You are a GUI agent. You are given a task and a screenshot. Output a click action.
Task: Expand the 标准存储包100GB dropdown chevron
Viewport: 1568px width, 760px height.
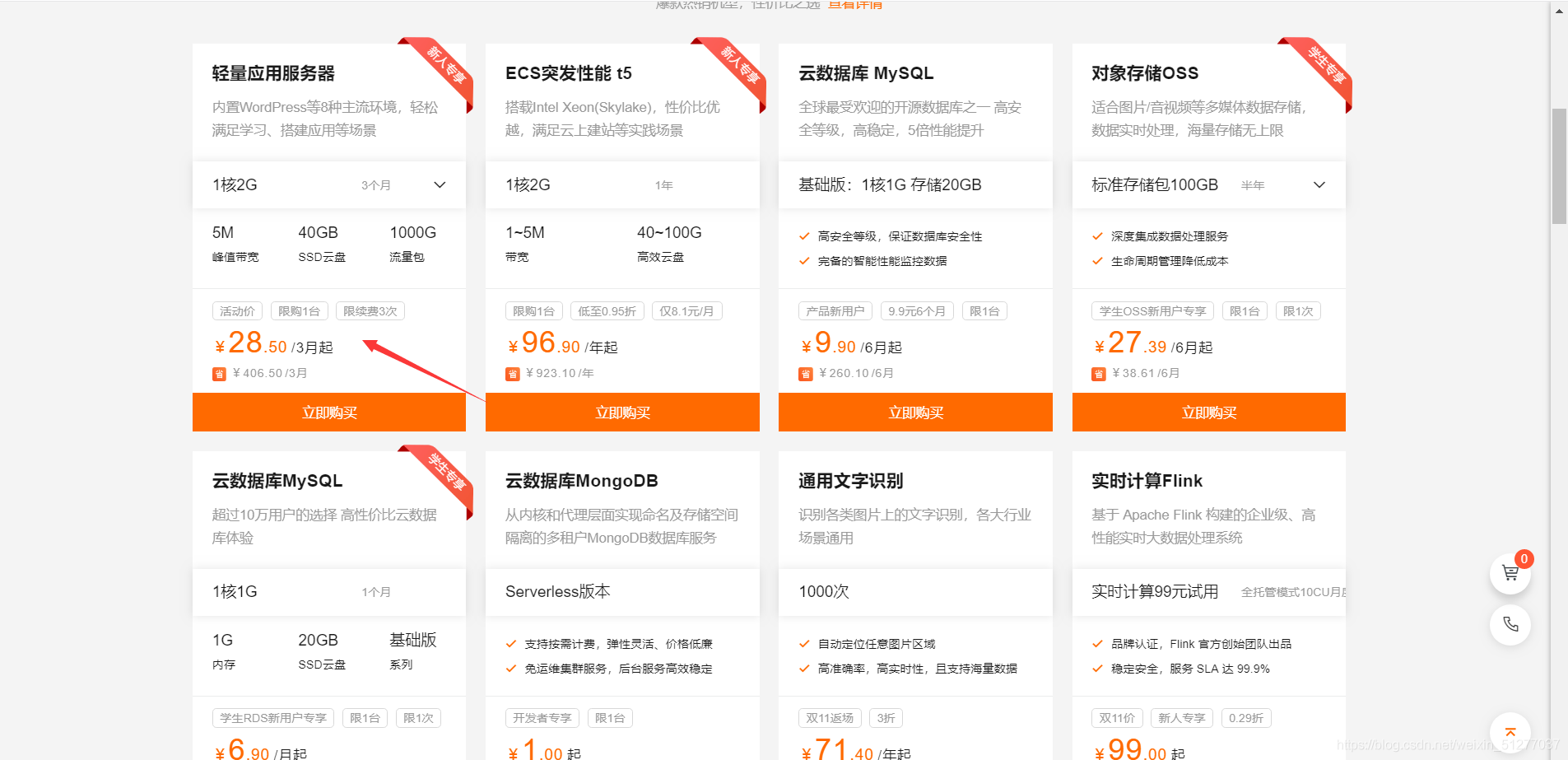pos(1319,184)
